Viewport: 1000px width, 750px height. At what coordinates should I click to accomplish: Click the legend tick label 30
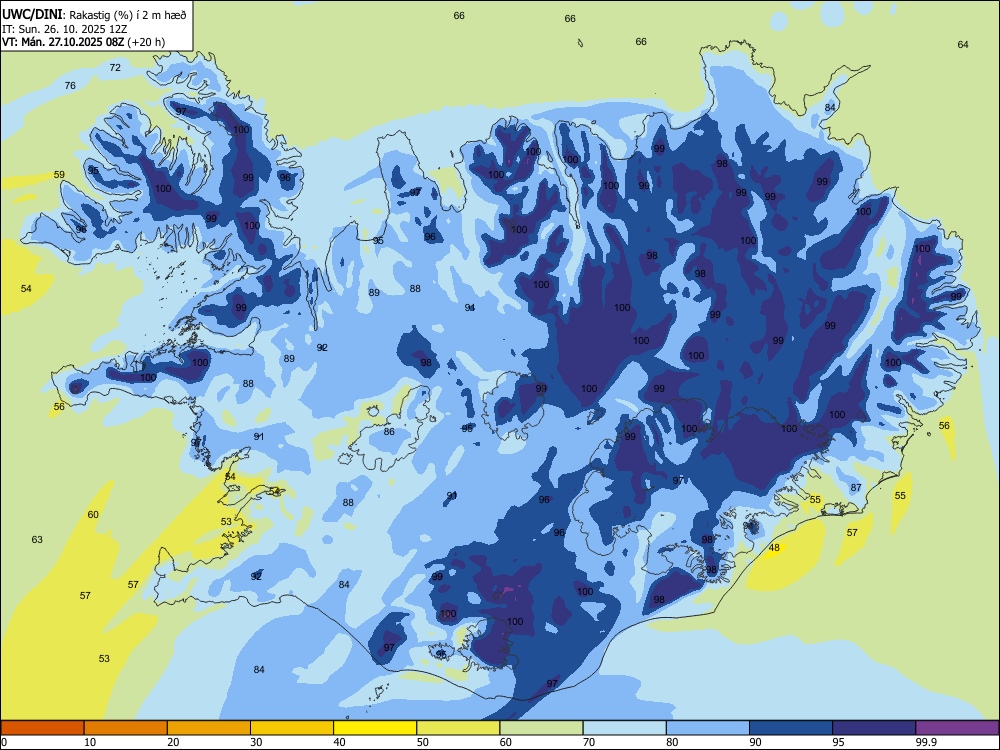(256, 742)
